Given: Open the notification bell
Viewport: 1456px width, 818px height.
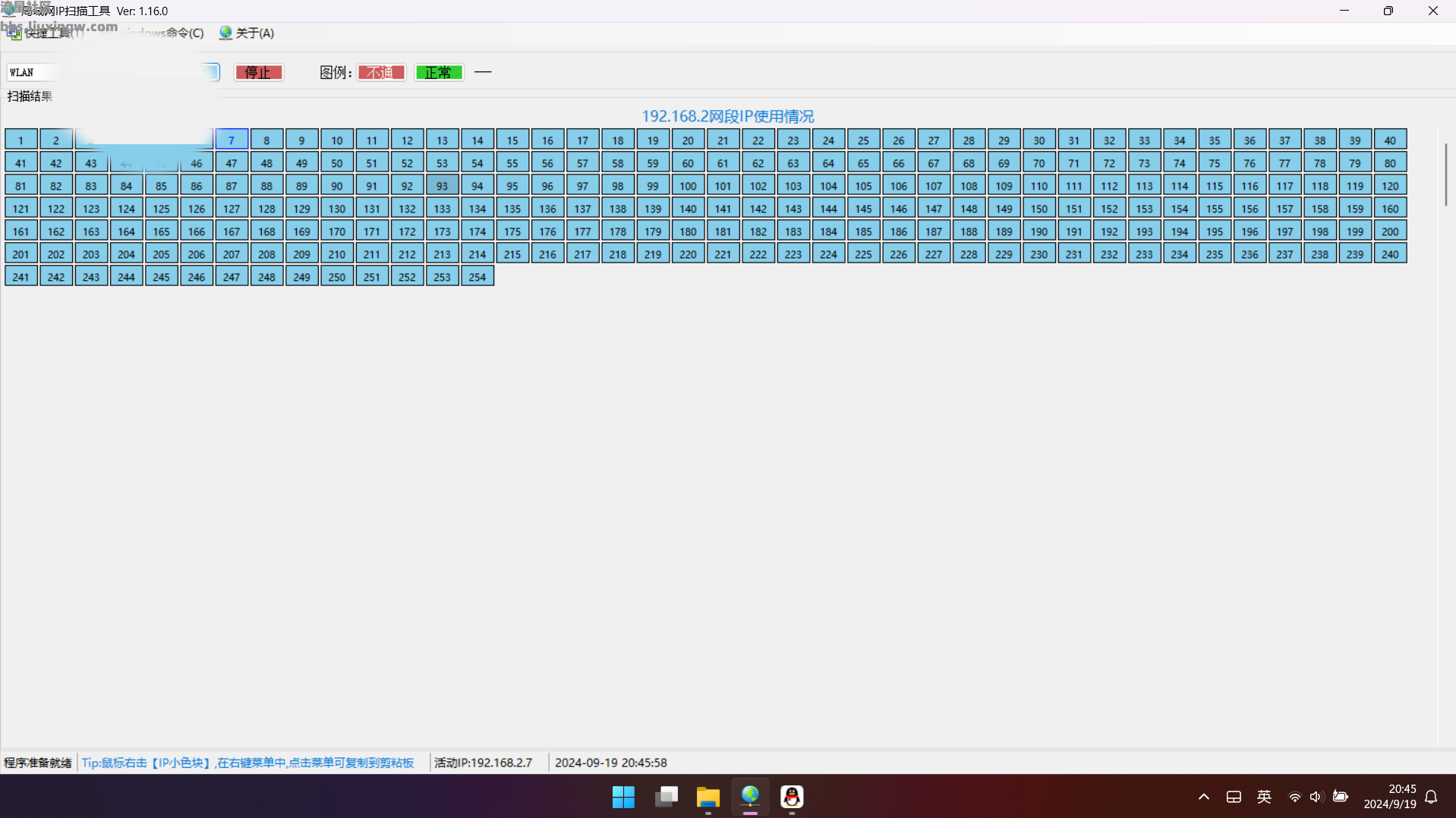Looking at the screenshot, I should 1431,797.
